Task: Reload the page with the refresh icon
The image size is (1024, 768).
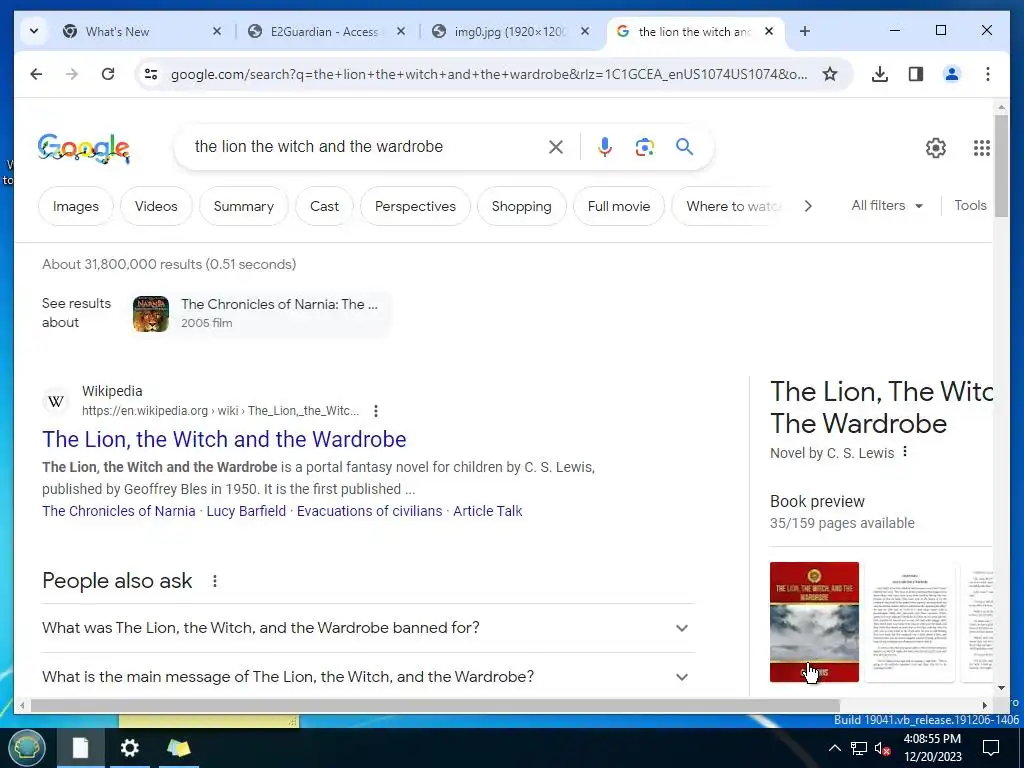Action: click(x=108, y=74)
